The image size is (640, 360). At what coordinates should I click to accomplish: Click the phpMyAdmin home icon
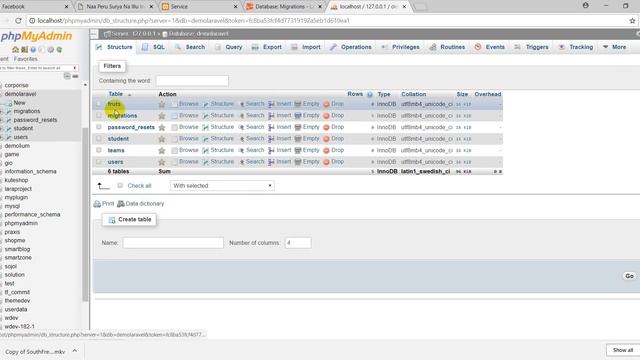tap(16, 49)
